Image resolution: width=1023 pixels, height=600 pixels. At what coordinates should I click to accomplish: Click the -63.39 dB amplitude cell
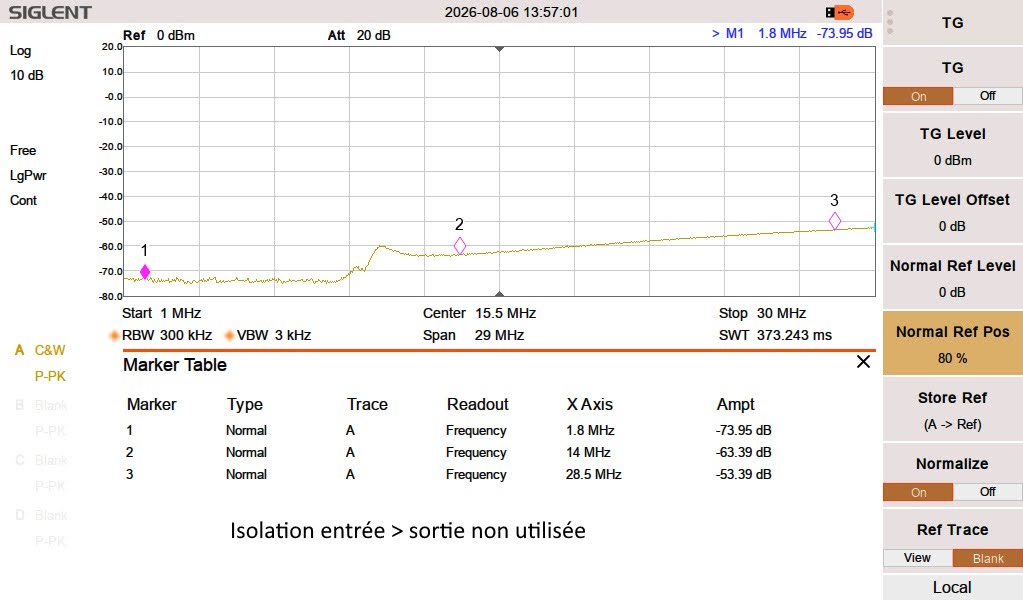743,453
